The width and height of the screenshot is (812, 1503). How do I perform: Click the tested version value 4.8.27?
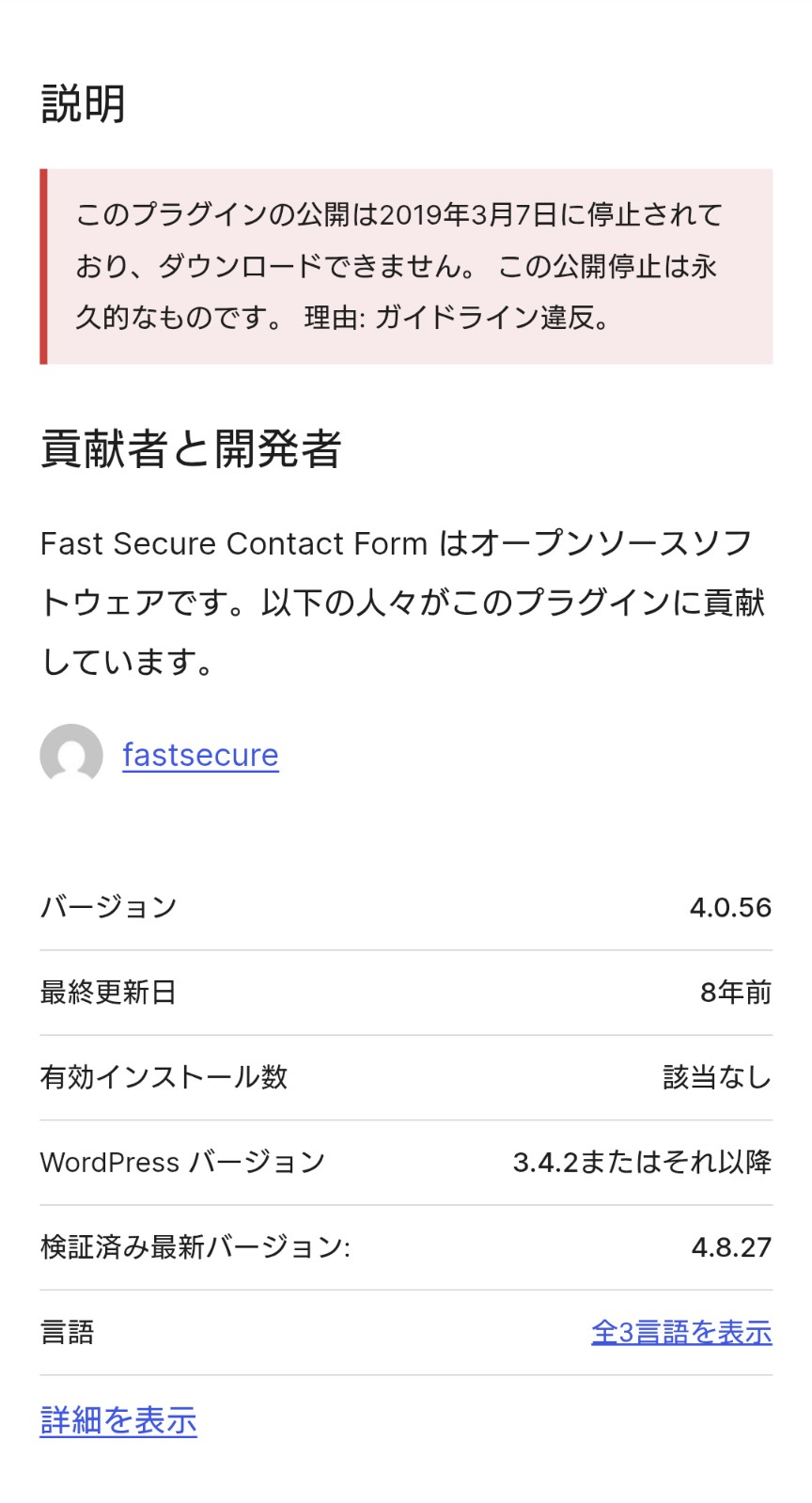(x=731, y=1247)
